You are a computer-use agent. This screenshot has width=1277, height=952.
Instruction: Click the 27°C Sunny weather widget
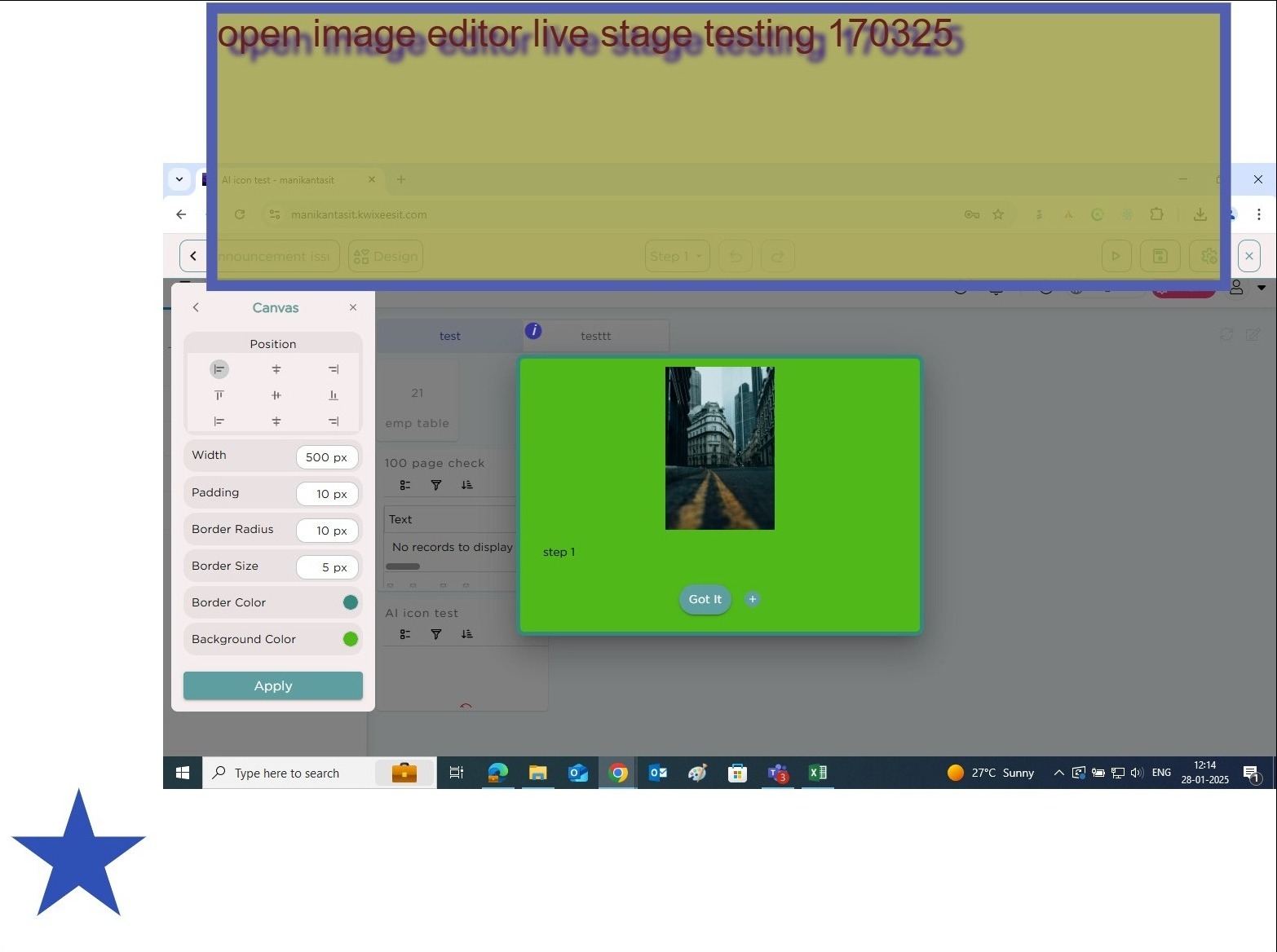tap(991, 773)
